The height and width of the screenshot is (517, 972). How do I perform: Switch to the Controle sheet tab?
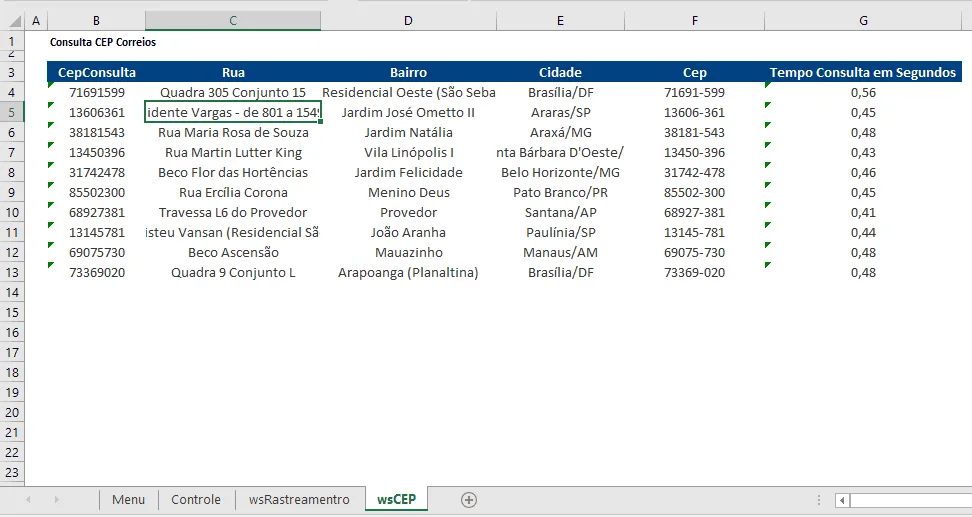(x=196, y=500)
